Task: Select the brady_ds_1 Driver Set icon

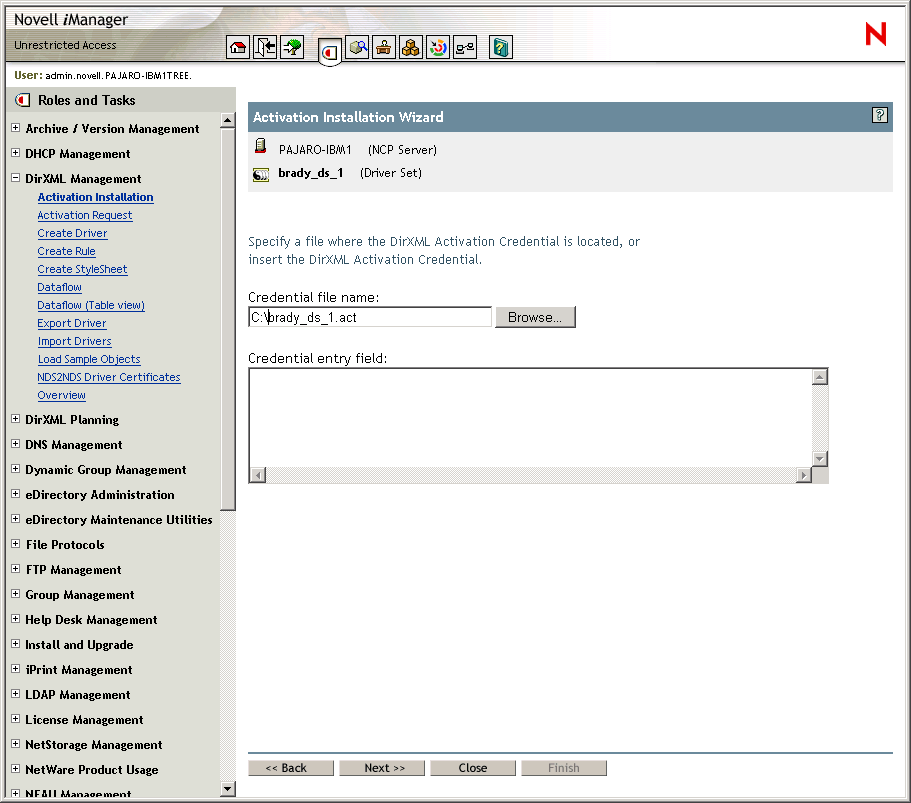Action: click(x=260, y=173)
